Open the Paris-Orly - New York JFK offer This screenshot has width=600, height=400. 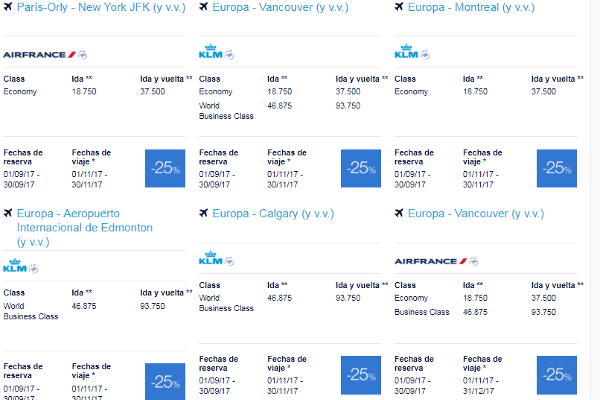pos(101,7)
